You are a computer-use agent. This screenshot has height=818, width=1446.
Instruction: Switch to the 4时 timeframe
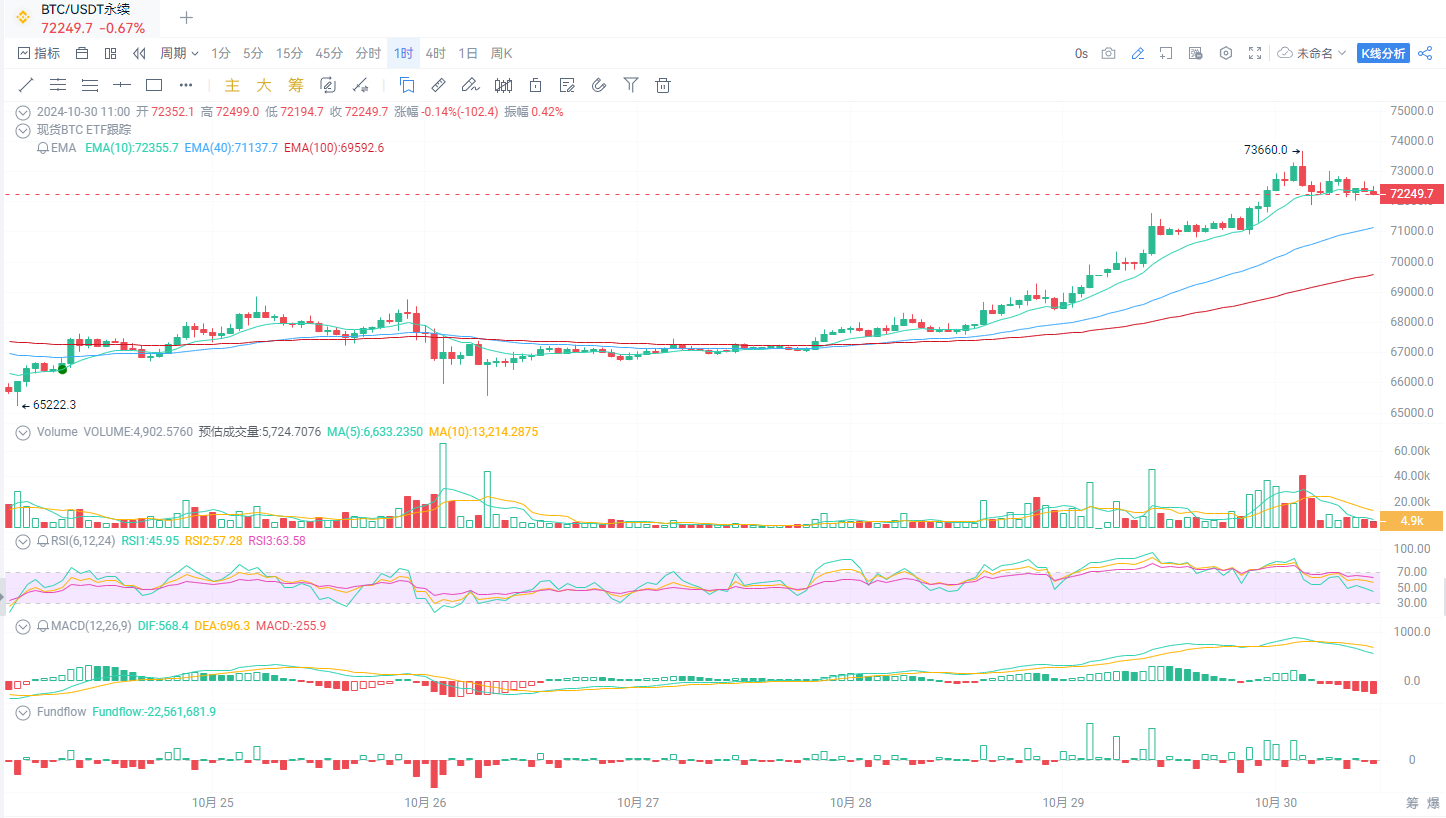[436, 53]
